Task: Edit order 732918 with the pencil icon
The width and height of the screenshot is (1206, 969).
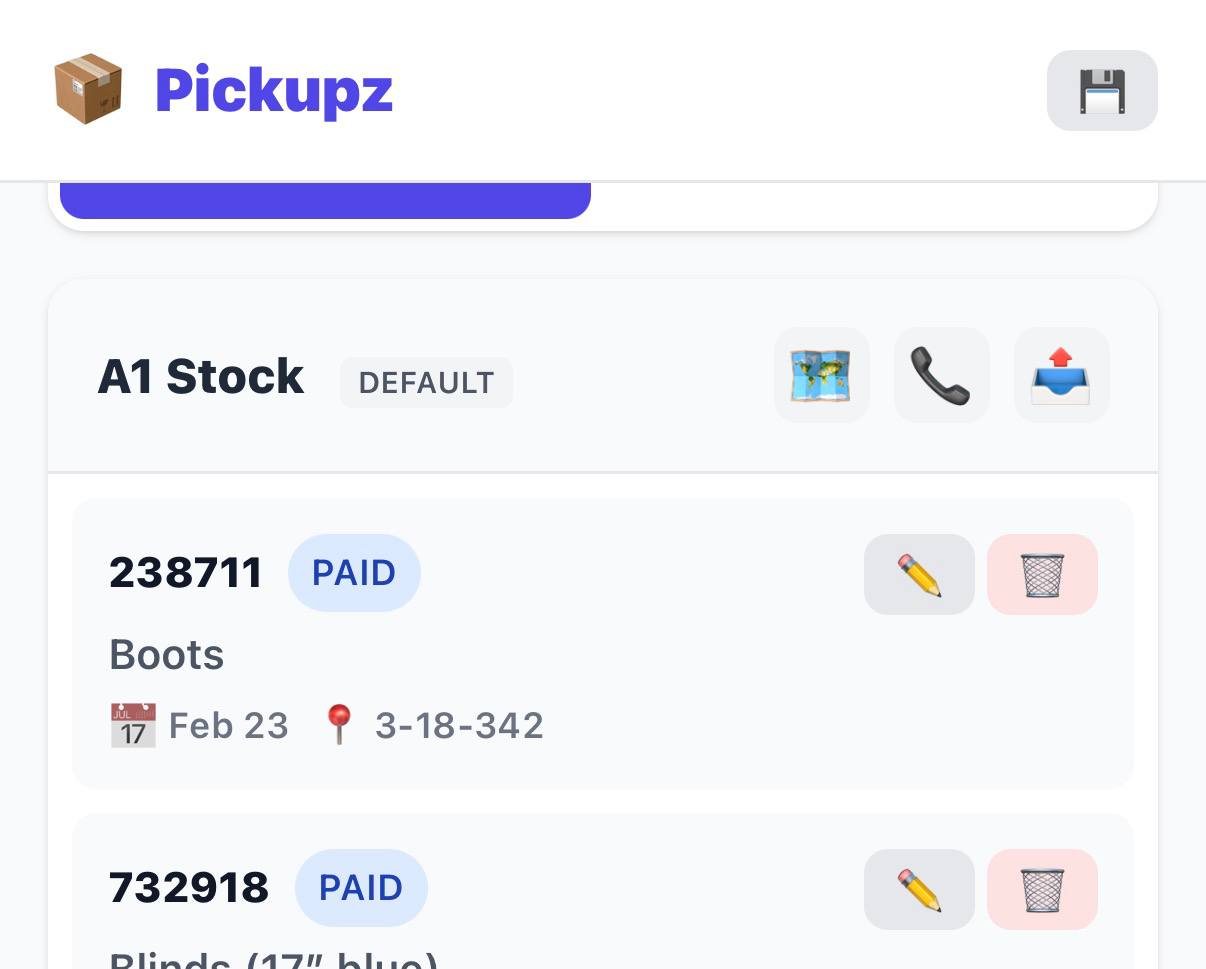Action: coord(919,889)
